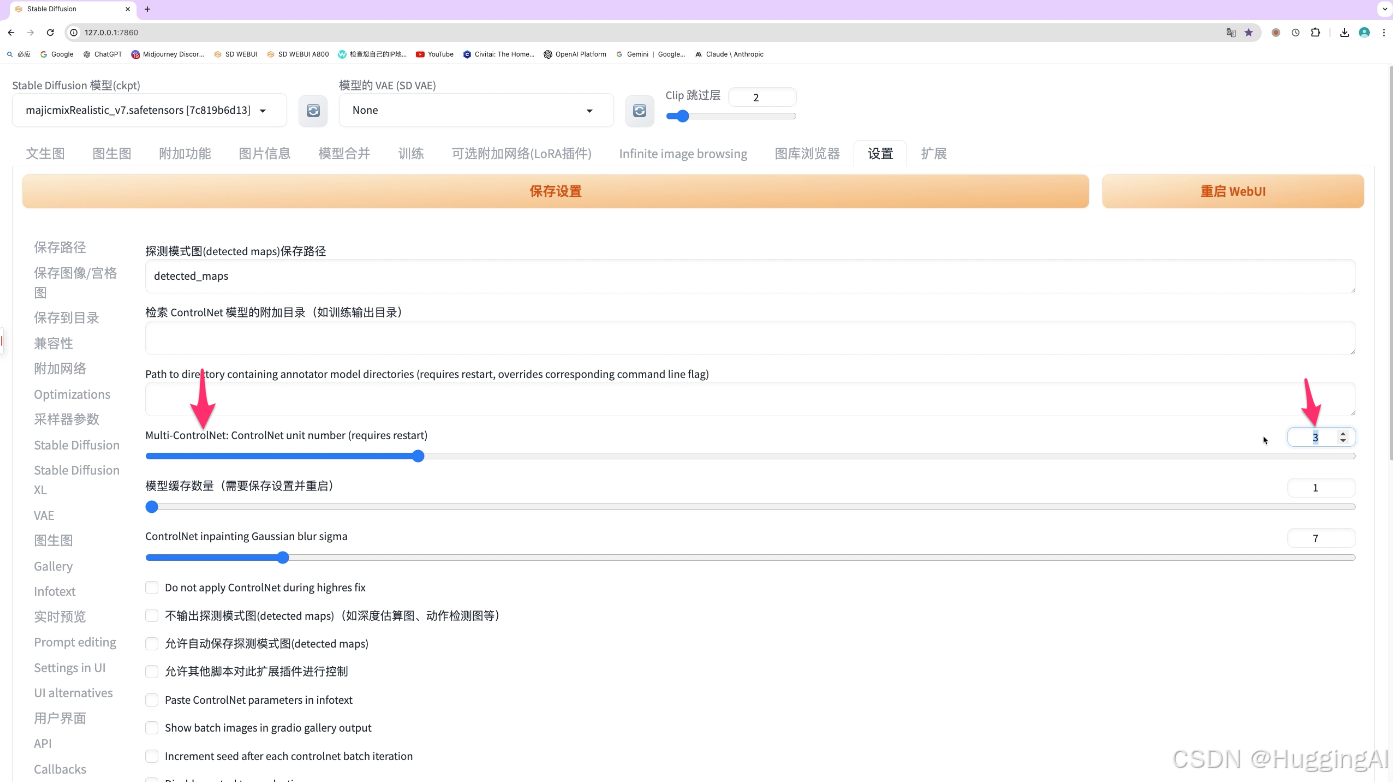This screenshot has height=782, width=1393.
Task: Click the ControlNet inpainting Gaussian blur sigma slider
Action: [750, 558]
